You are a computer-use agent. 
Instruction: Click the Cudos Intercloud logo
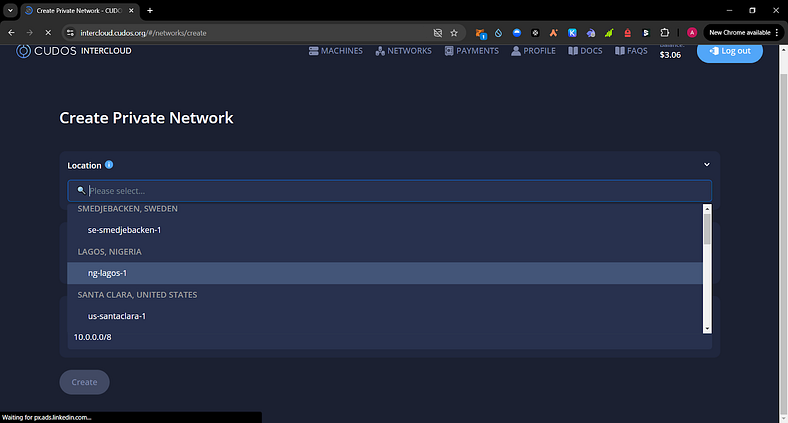click(x=74, y=51)
